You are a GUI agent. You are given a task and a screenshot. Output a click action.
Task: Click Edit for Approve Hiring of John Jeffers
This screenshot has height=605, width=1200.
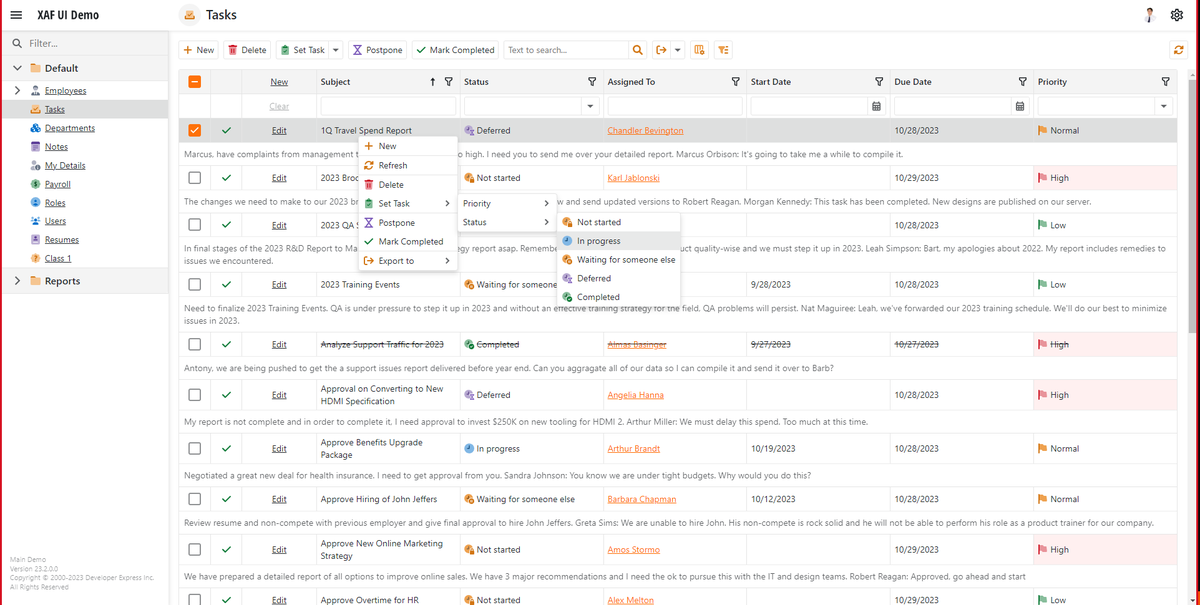(x=279, y=499)
